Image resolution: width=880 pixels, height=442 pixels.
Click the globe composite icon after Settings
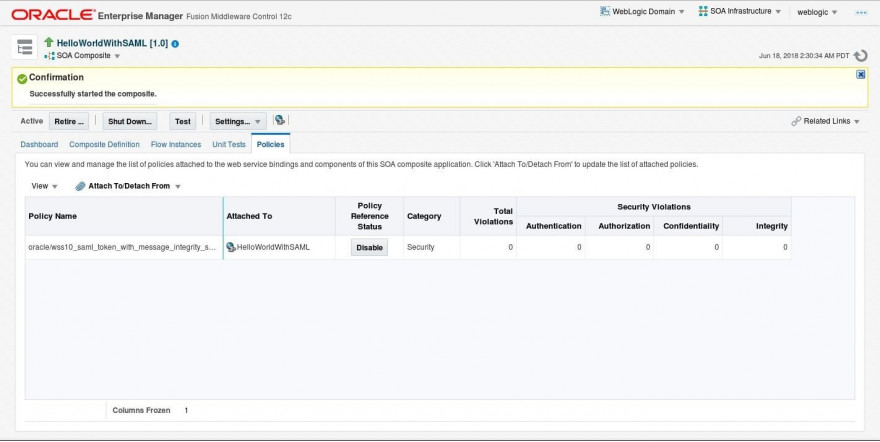pyautogui.click(x=279, y=120)
